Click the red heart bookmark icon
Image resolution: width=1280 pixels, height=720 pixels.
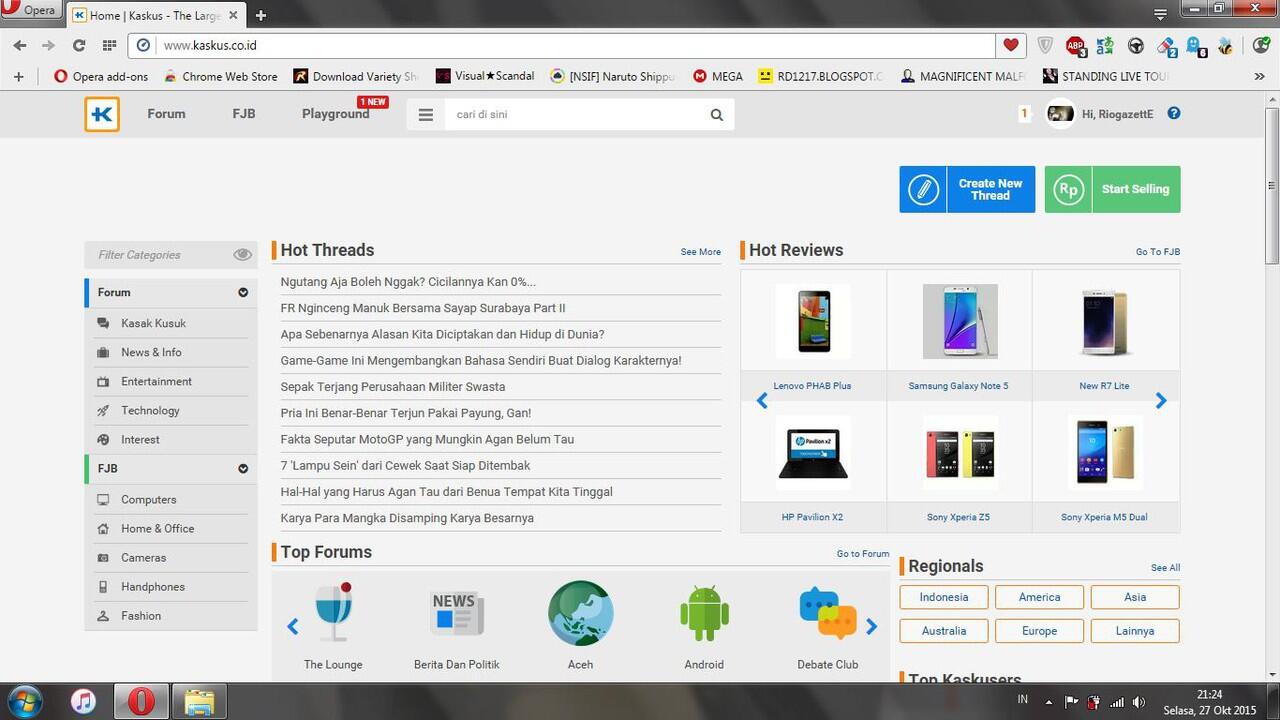(x=1011, y=45)
